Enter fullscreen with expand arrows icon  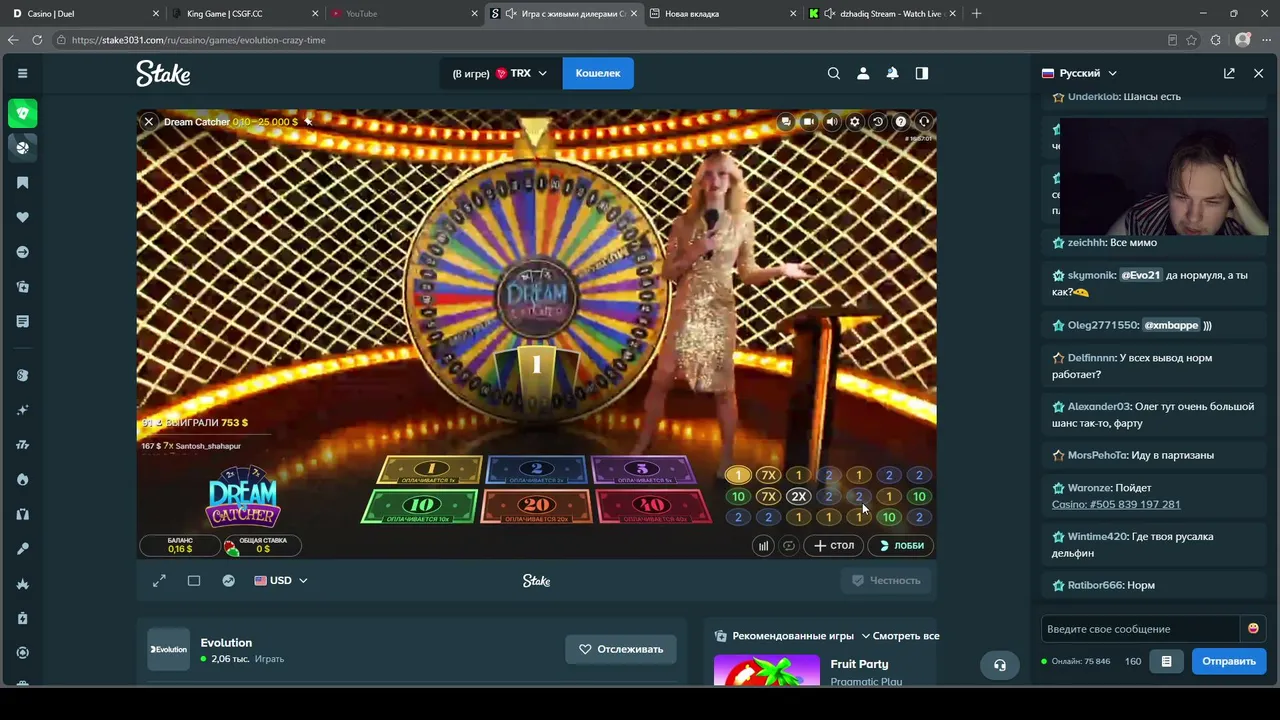pyautogui.click(x=159, y=581)
